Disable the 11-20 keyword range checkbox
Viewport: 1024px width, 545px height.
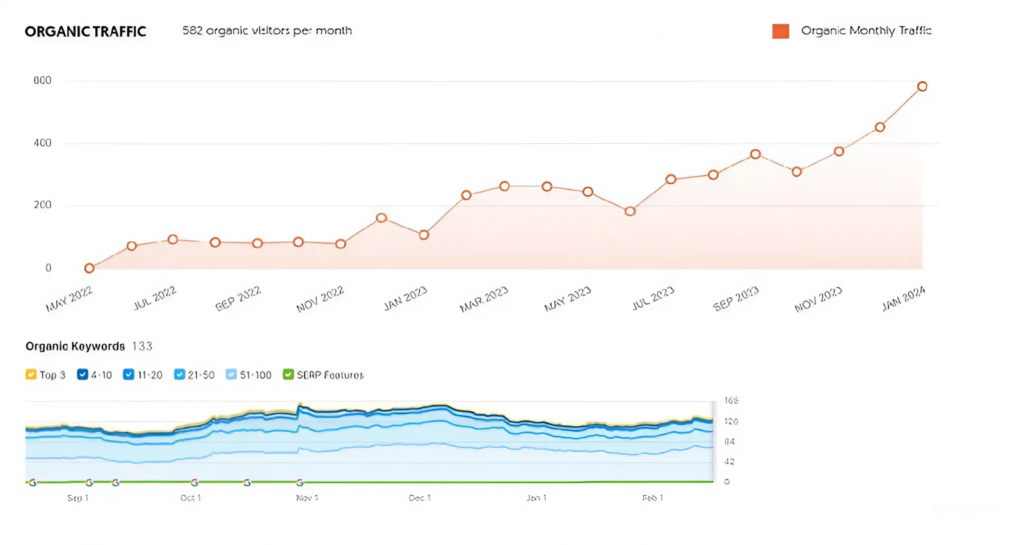coord(128,375)
